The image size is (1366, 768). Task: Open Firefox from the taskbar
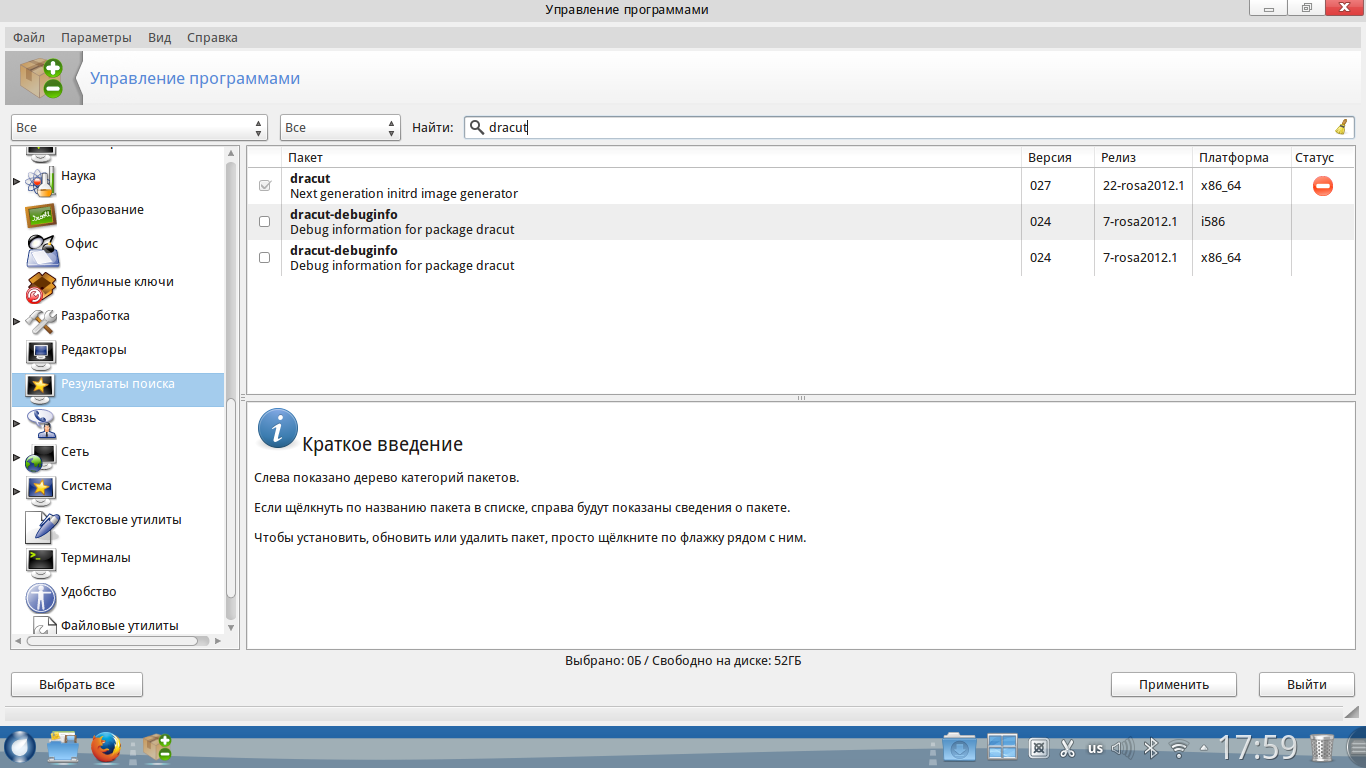point(105,747)
